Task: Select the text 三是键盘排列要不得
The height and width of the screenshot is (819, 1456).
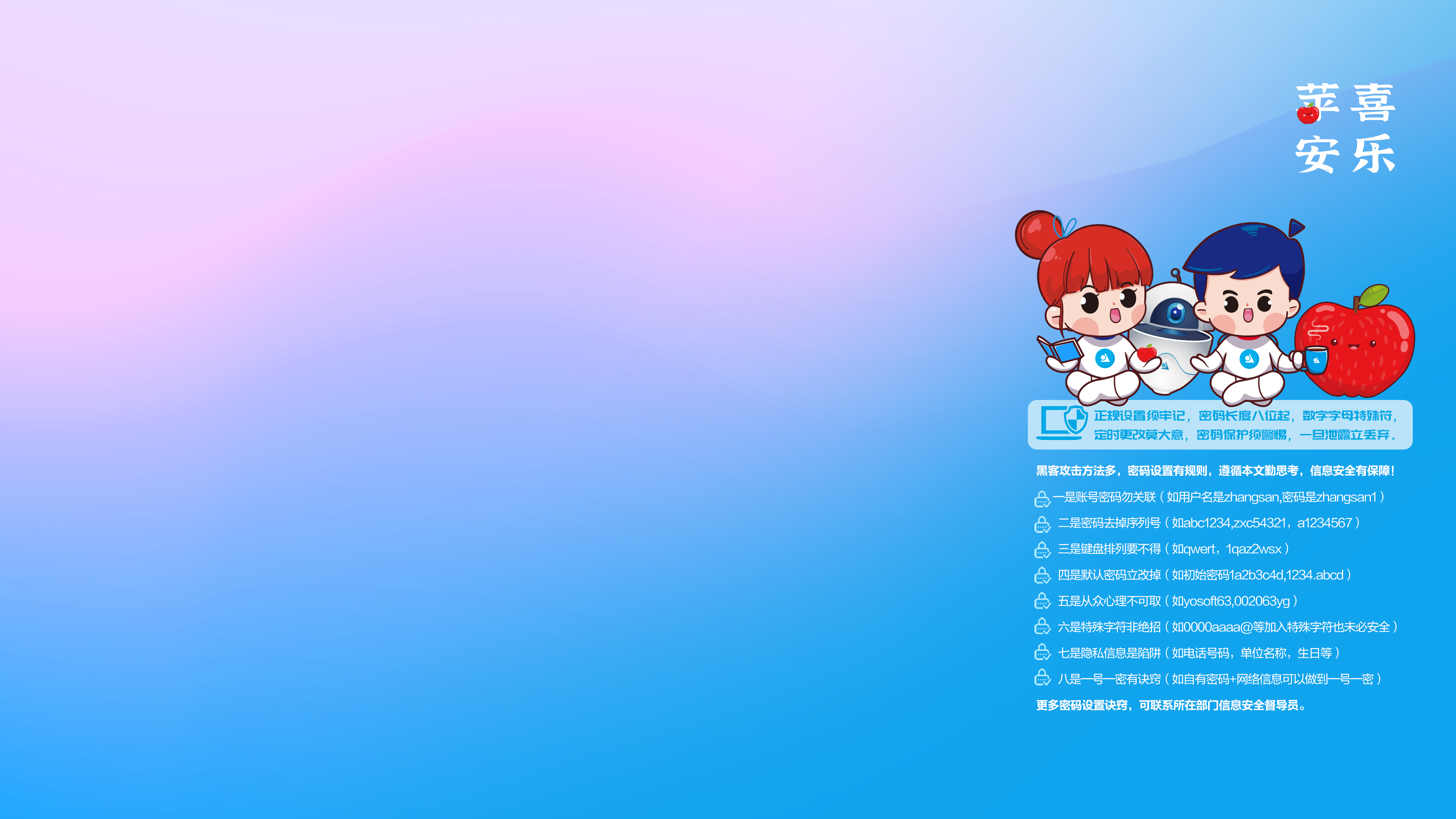Action: 1109,549
